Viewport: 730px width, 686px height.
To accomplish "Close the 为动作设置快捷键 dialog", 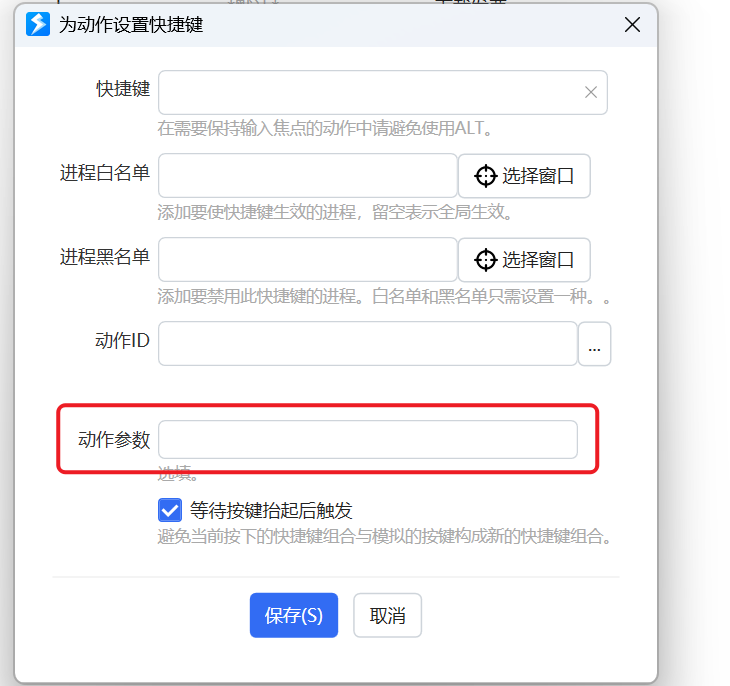I will (x=632, y=25).
